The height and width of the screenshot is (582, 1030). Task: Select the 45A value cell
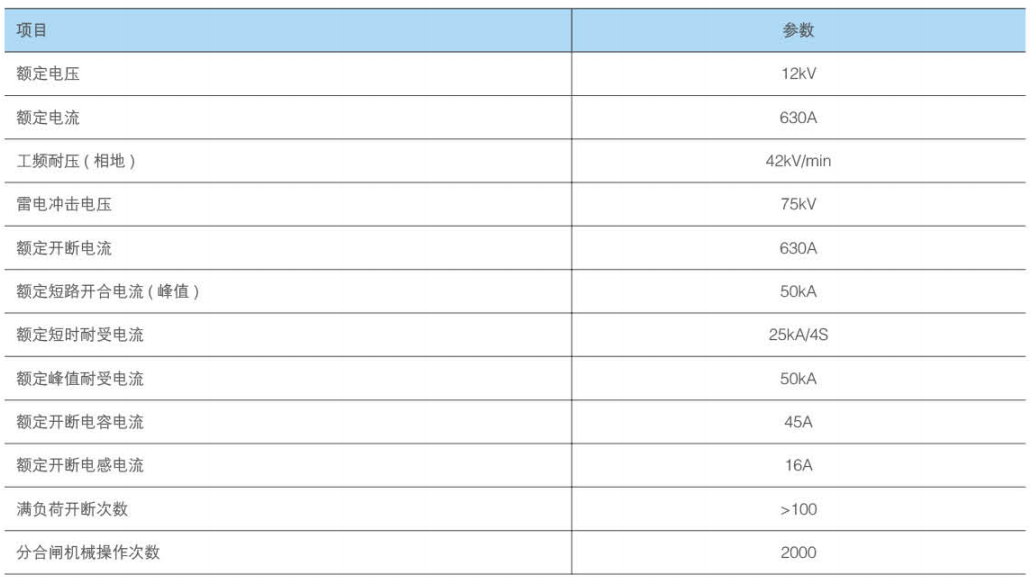pyautogui.click(x=798, y=422)
